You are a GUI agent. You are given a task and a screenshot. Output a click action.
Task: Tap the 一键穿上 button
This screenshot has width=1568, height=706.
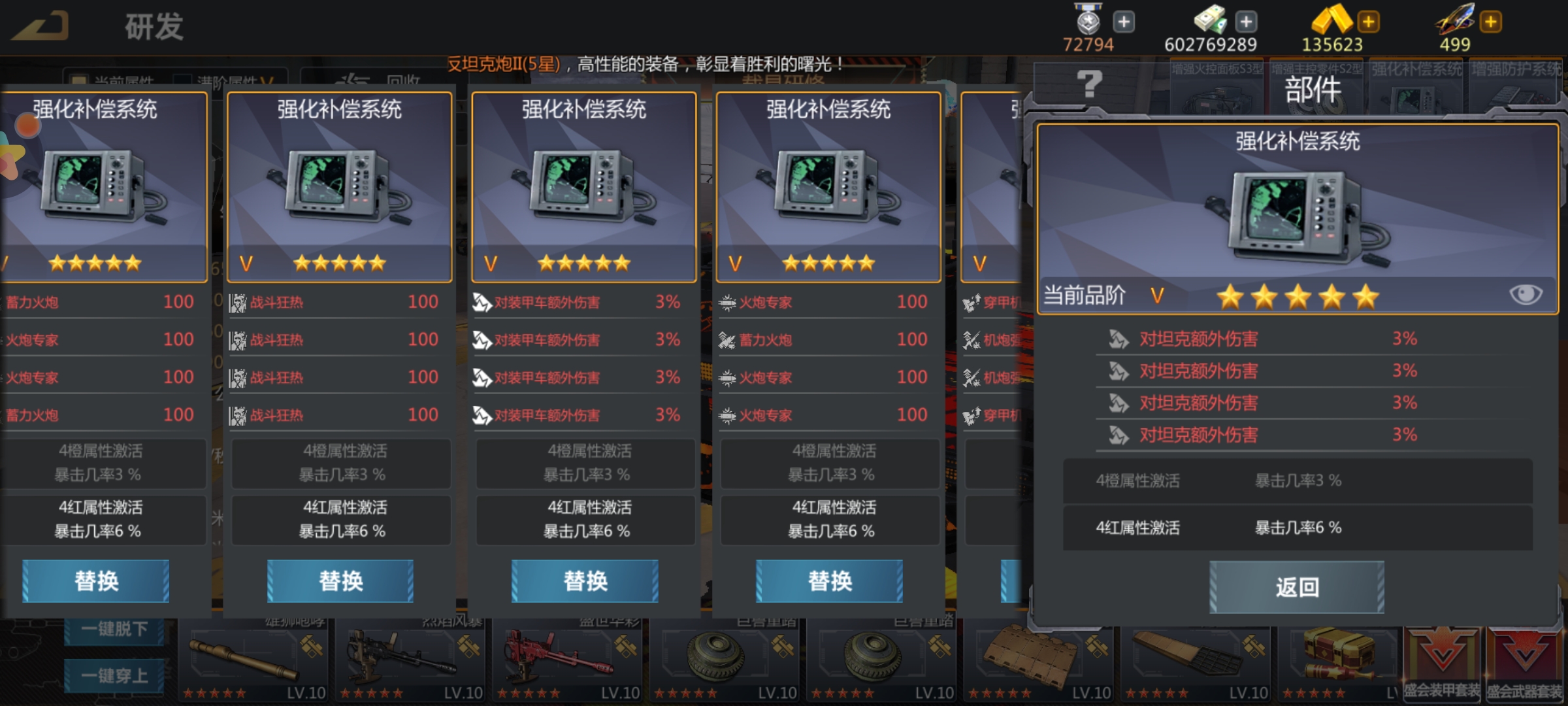114,675
